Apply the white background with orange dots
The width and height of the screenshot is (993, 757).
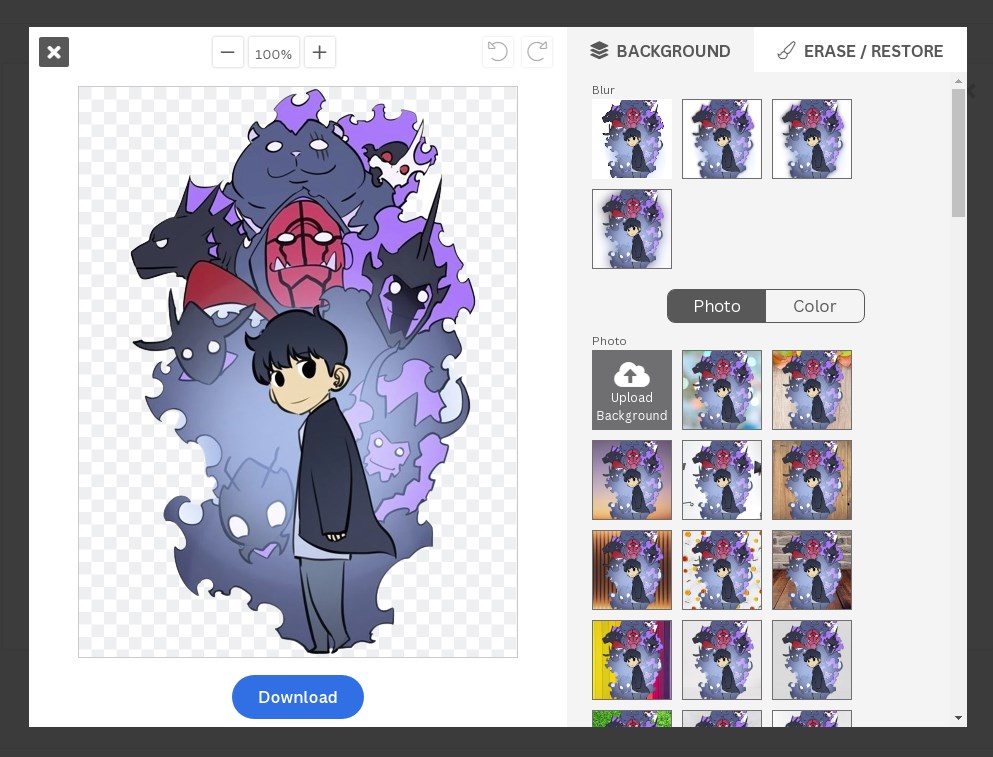(x=721, y=570)
